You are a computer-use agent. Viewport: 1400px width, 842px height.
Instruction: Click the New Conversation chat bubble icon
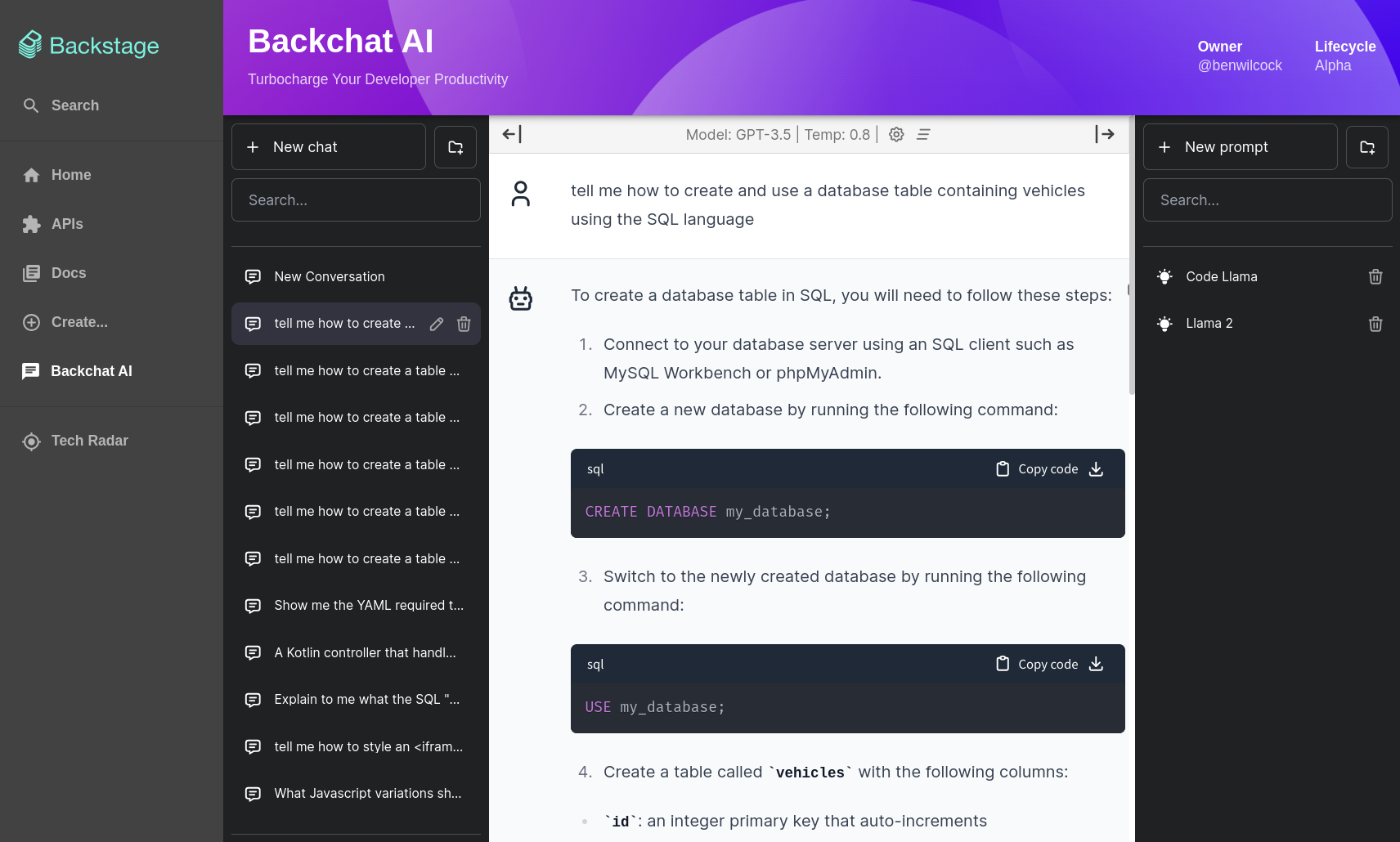tap(254, 277)
